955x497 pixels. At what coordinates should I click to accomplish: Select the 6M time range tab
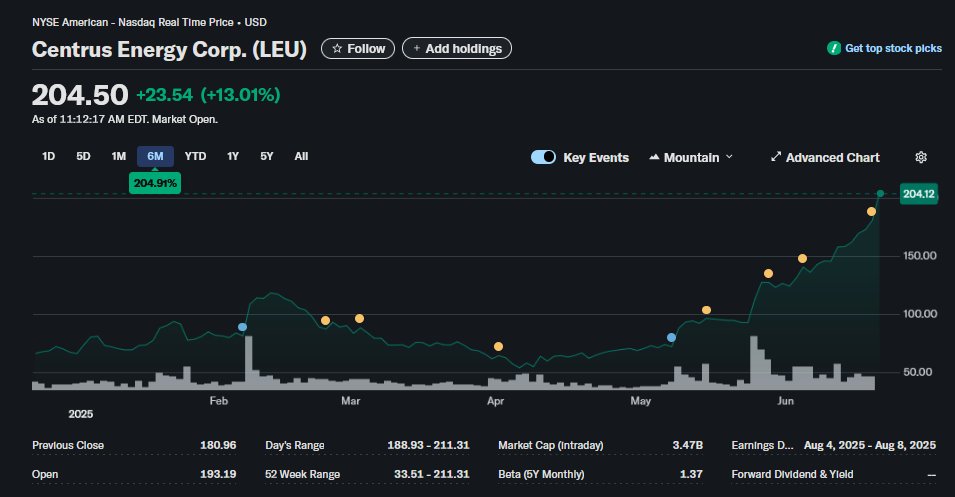(155, 157)
